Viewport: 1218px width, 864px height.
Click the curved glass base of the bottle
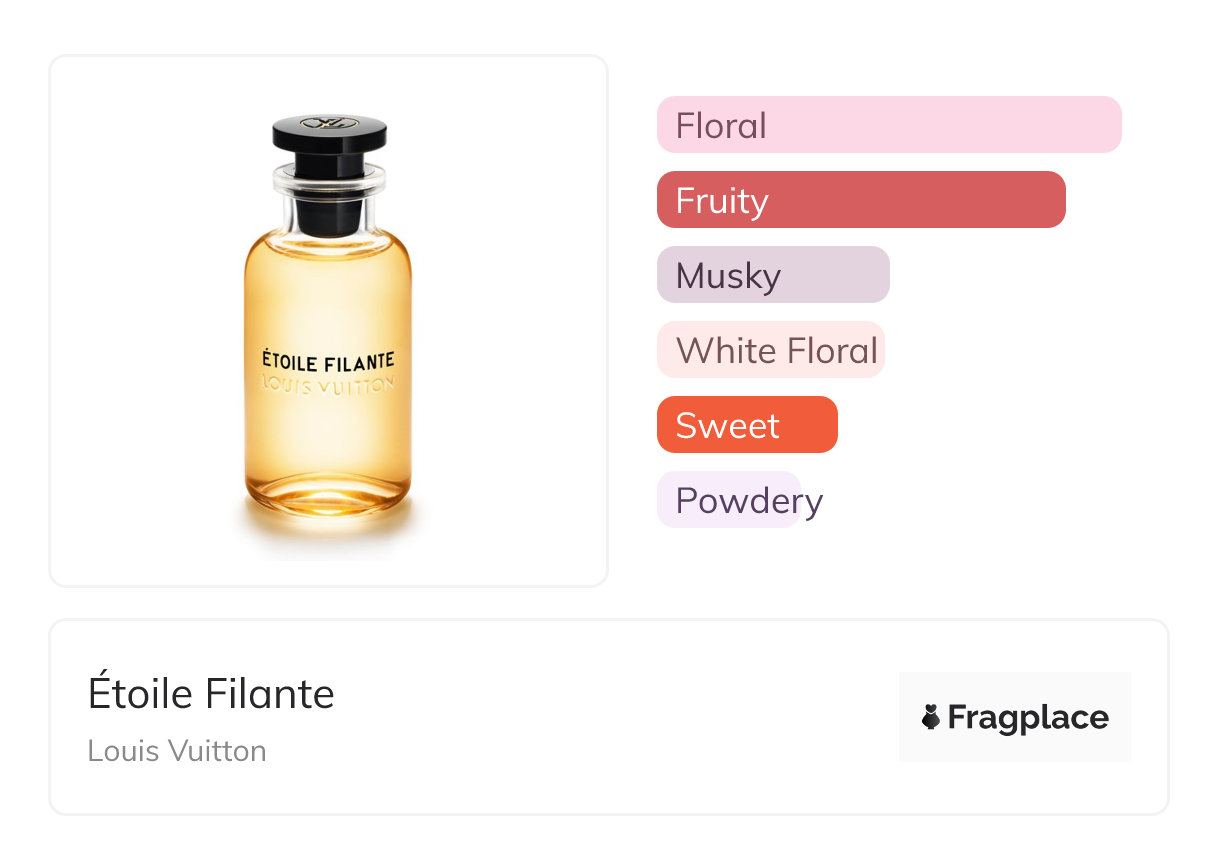[329, 493]
